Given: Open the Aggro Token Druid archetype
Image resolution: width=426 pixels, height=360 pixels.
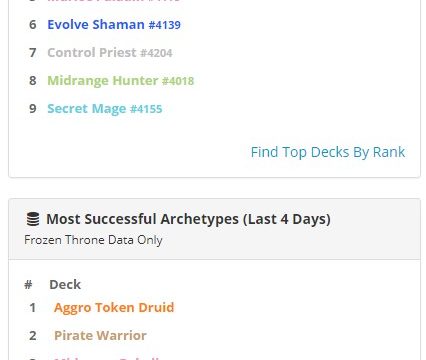Looking at the screenshot, I should [x=114, y=308].
